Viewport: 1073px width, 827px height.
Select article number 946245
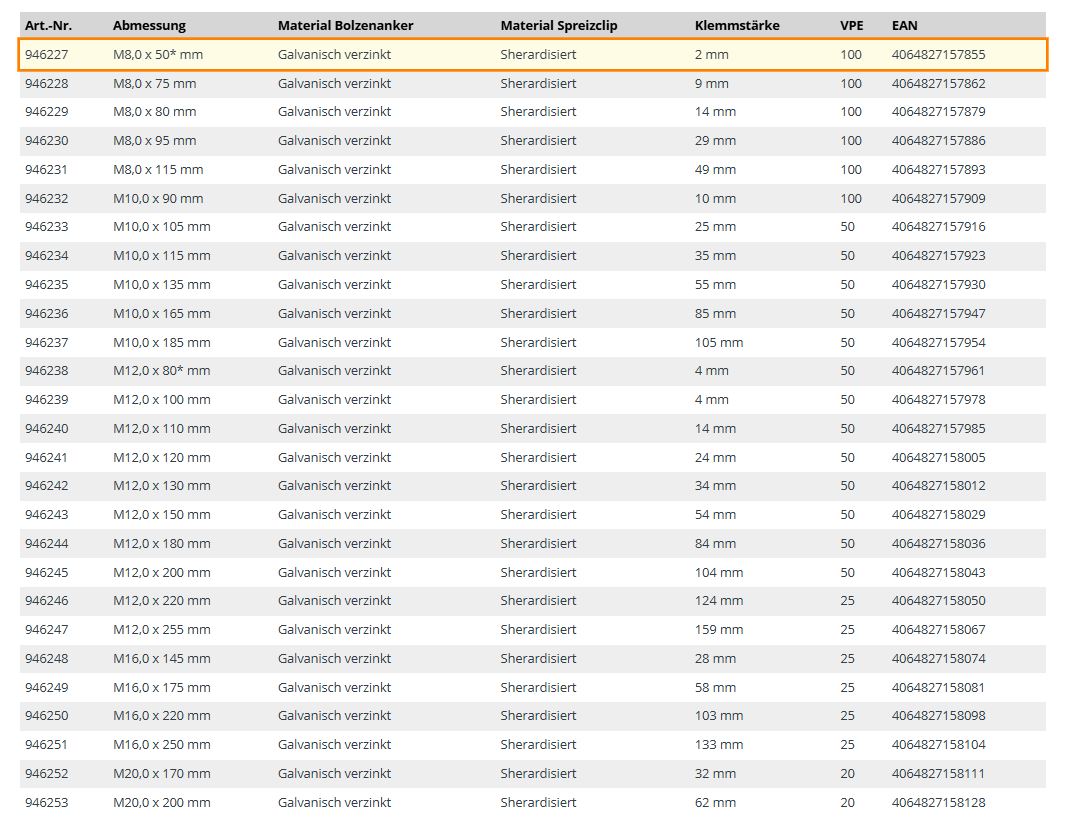47,573
